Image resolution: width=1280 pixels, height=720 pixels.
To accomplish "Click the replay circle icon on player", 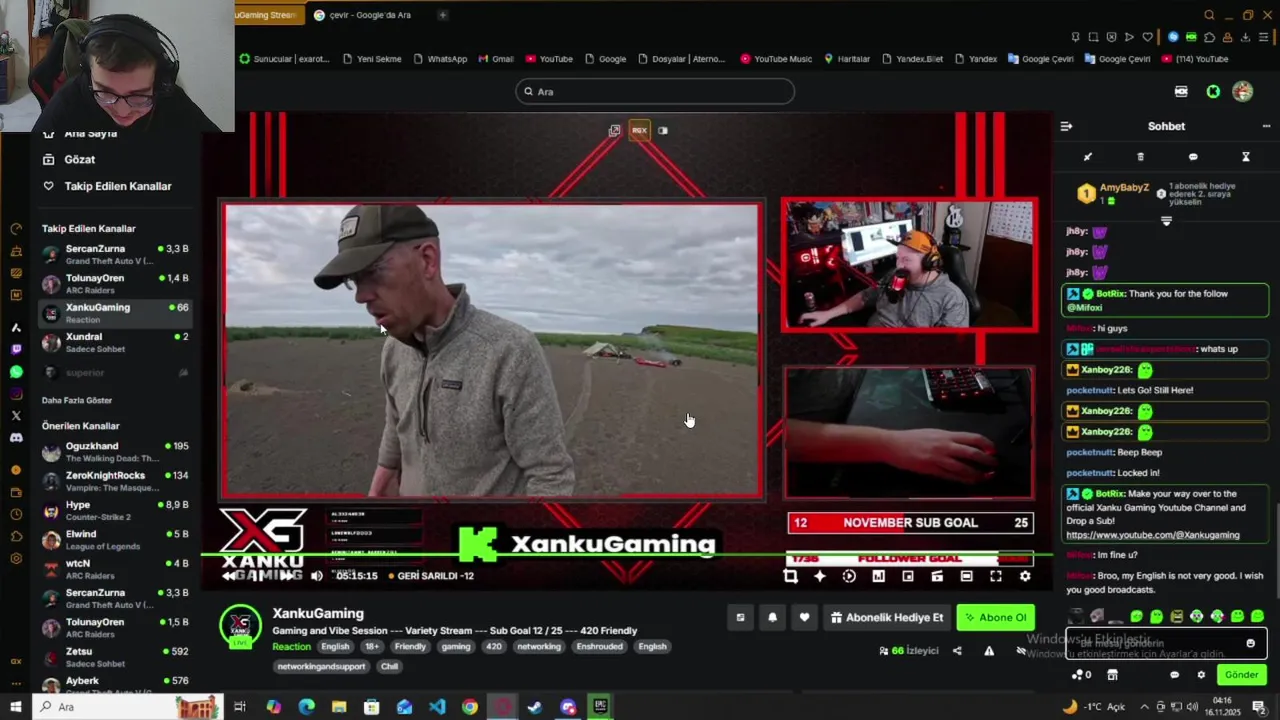I will [x=849, y=576].
